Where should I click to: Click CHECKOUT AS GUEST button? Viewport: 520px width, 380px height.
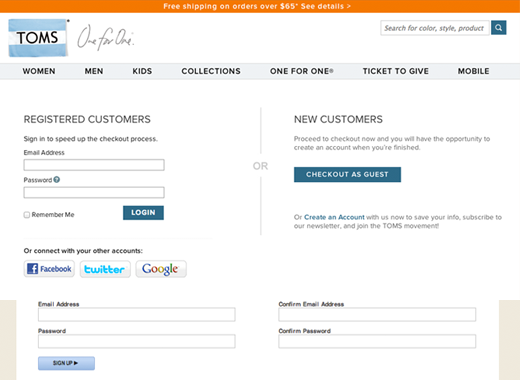click(347, 174)
